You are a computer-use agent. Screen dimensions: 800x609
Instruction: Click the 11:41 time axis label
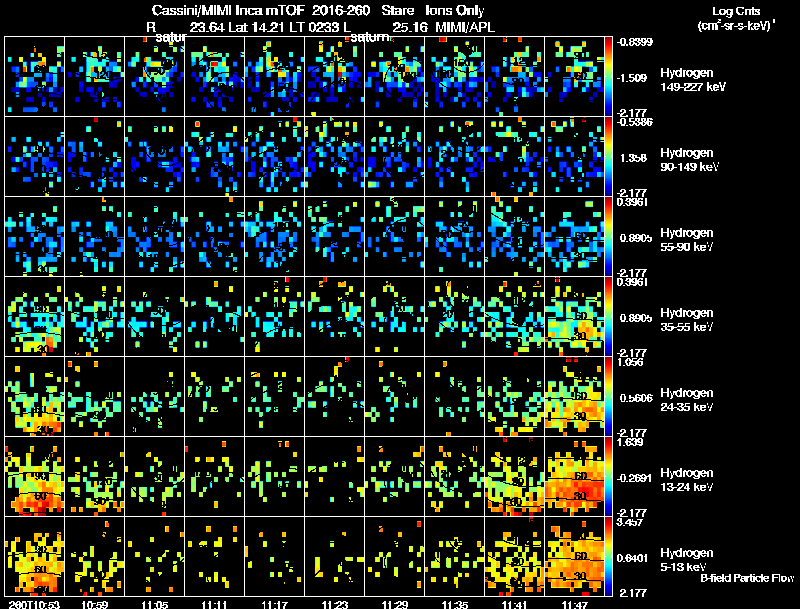[515, 604]
